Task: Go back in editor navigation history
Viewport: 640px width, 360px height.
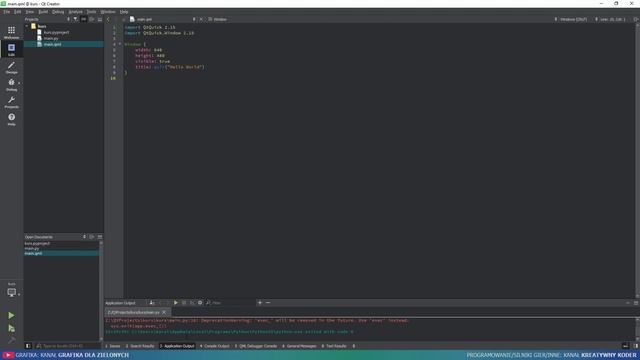Action: tap(108, 19)
